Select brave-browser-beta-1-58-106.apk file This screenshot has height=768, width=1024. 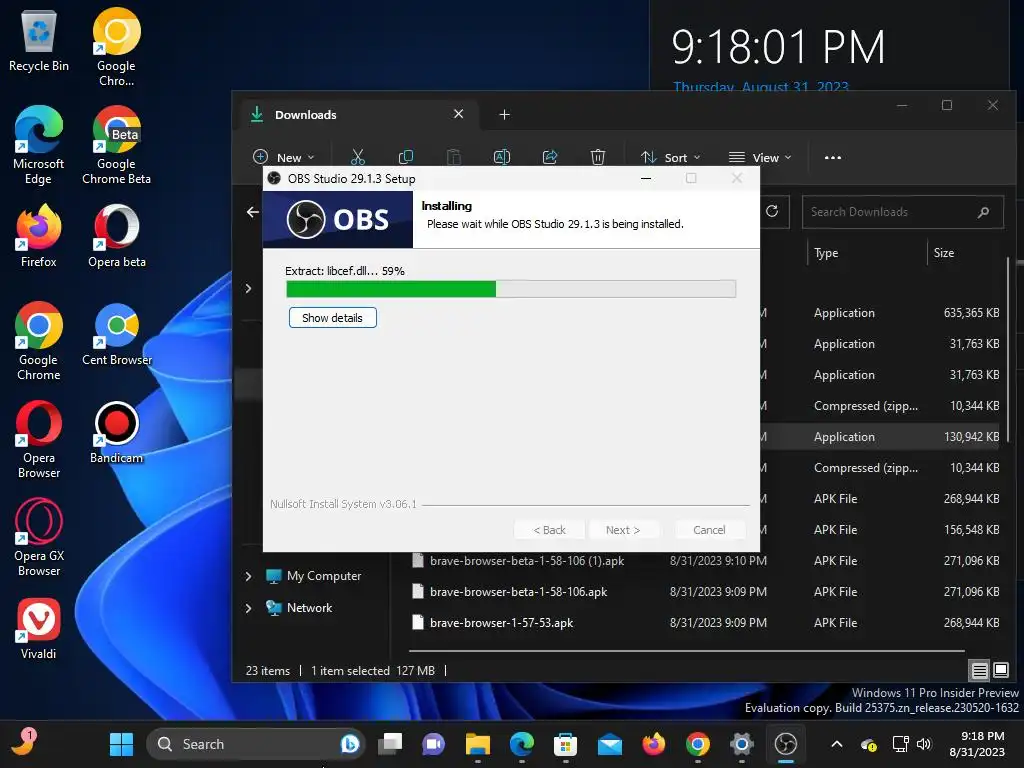click(519, 592)
